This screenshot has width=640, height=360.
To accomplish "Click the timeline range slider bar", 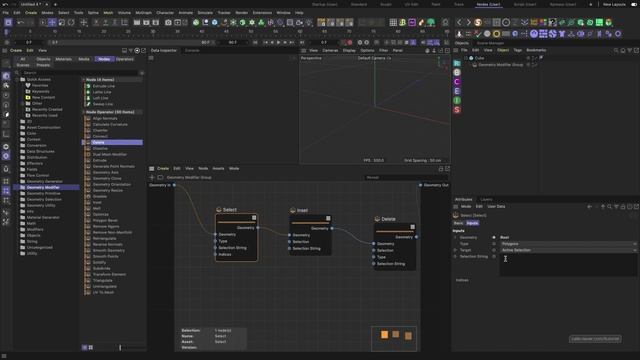I will pos(130,42).
